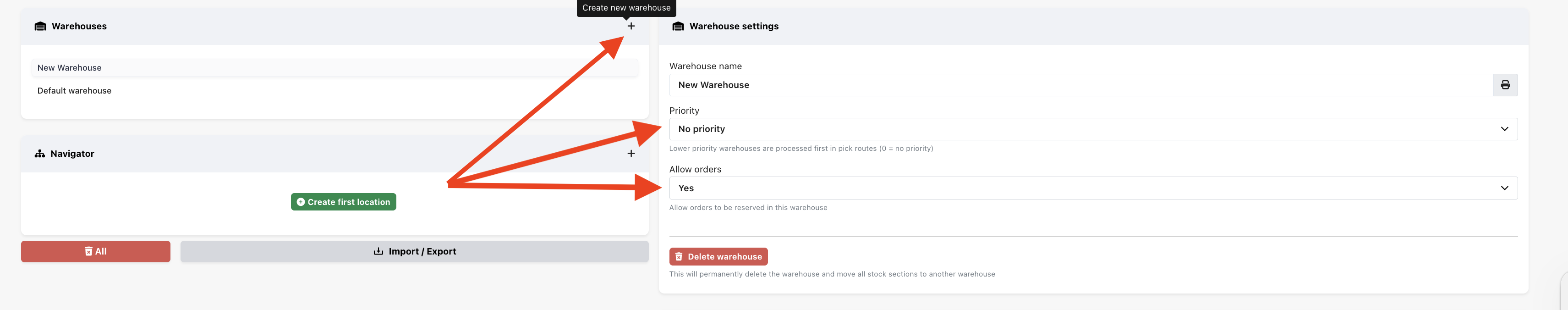Click the Warehouses panel title
1568x310 pixels.
point(79,26)
